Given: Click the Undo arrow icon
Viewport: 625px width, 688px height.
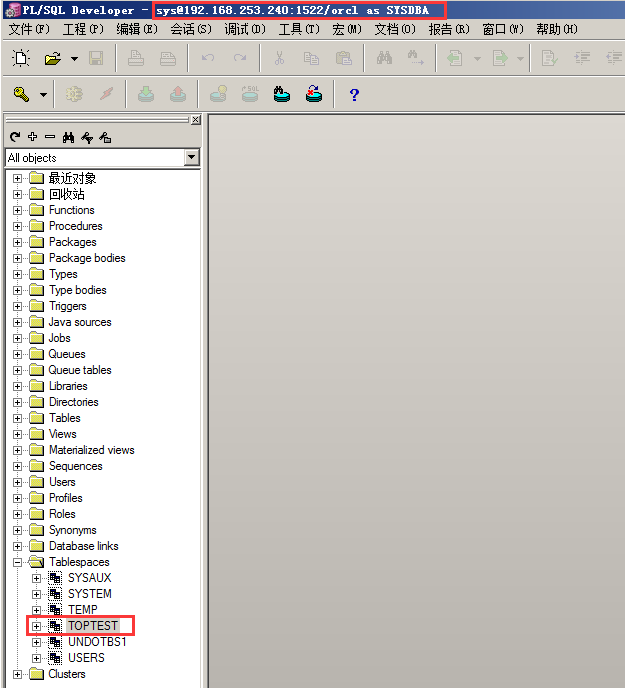Looking at the screenshot, I should (208, 58).
